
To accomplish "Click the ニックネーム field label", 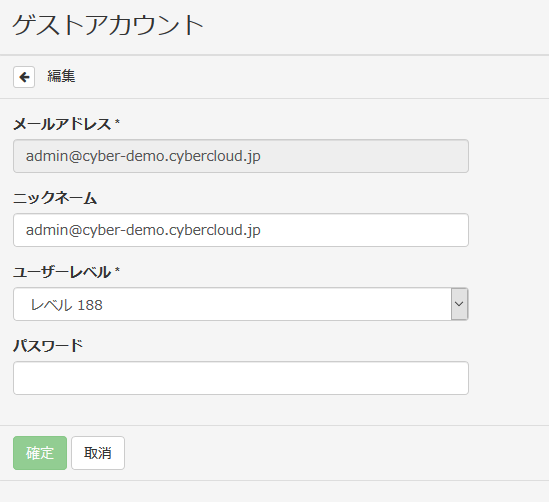I will (55, 198).
